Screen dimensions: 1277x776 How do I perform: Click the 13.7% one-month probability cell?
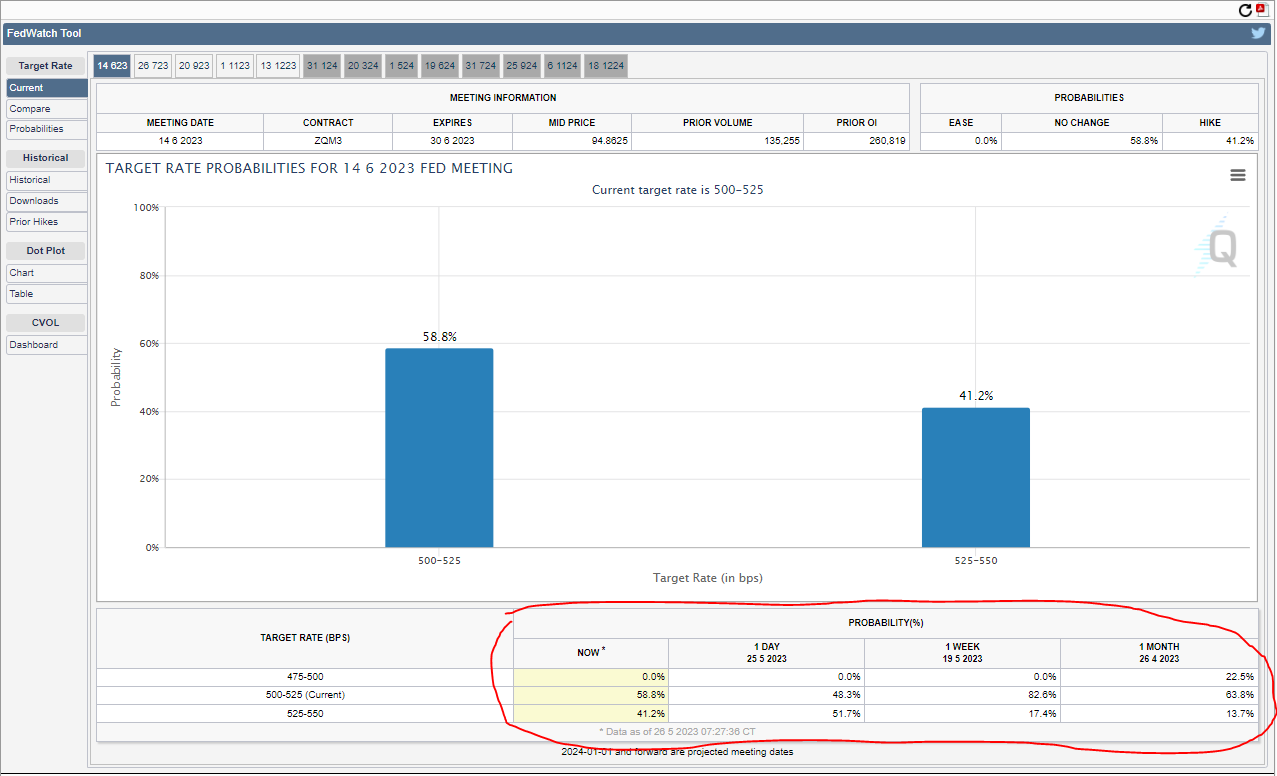pos(1159,714)
